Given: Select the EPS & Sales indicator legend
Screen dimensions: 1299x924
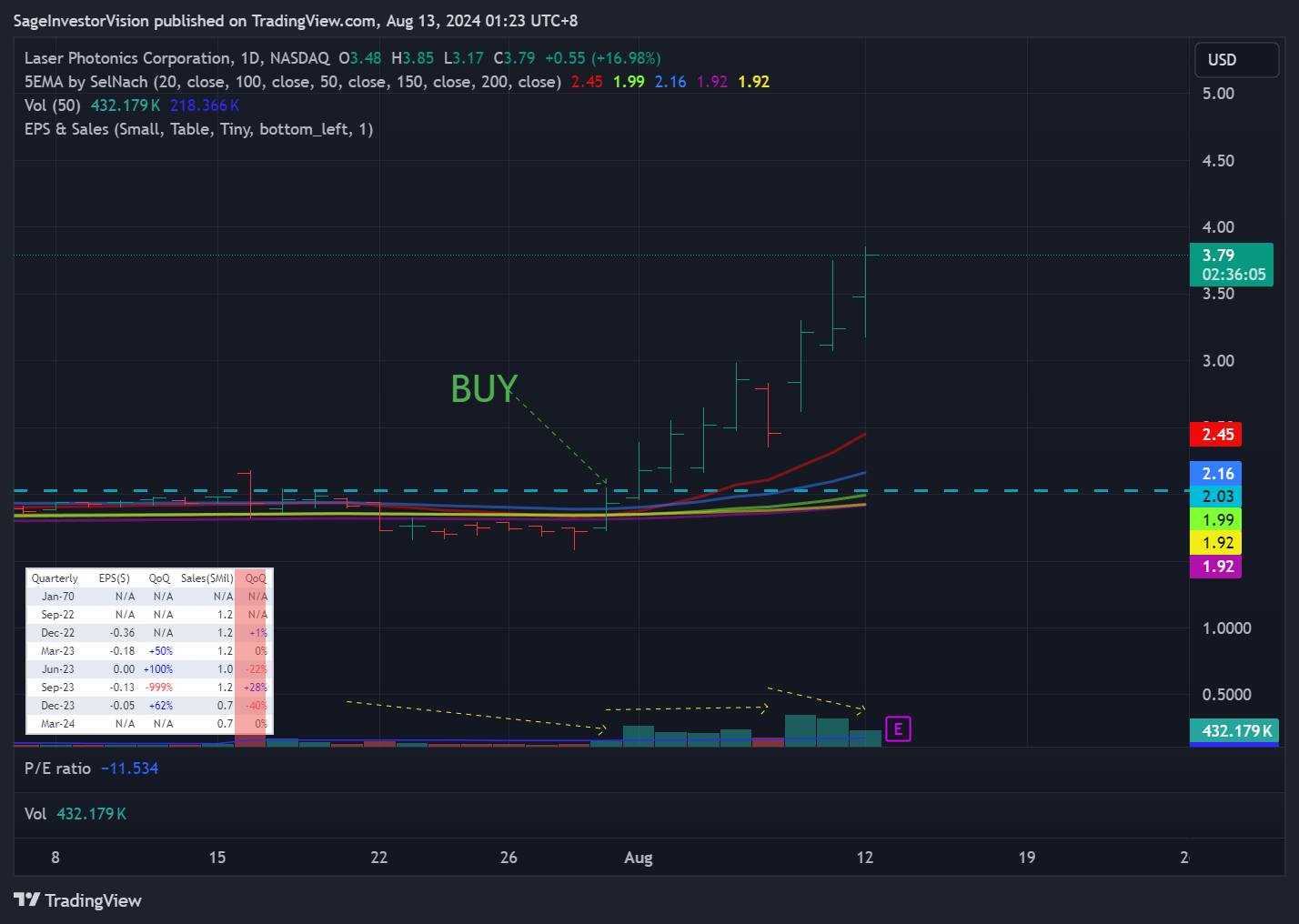Looking at the screenshot, I should click(198, 129).
